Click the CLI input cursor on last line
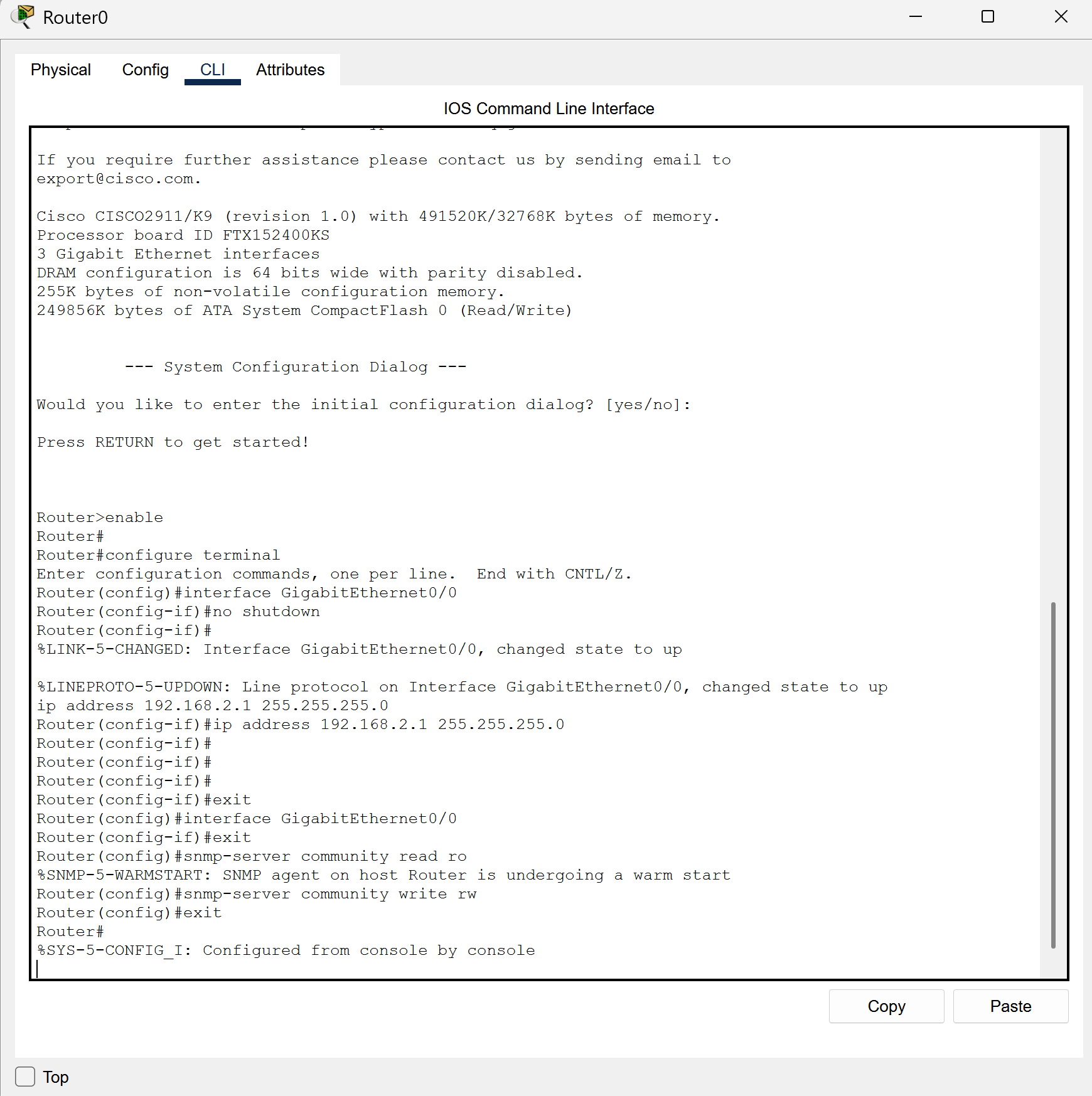This screenshot has width=1092, height=1096. (38, 969)
